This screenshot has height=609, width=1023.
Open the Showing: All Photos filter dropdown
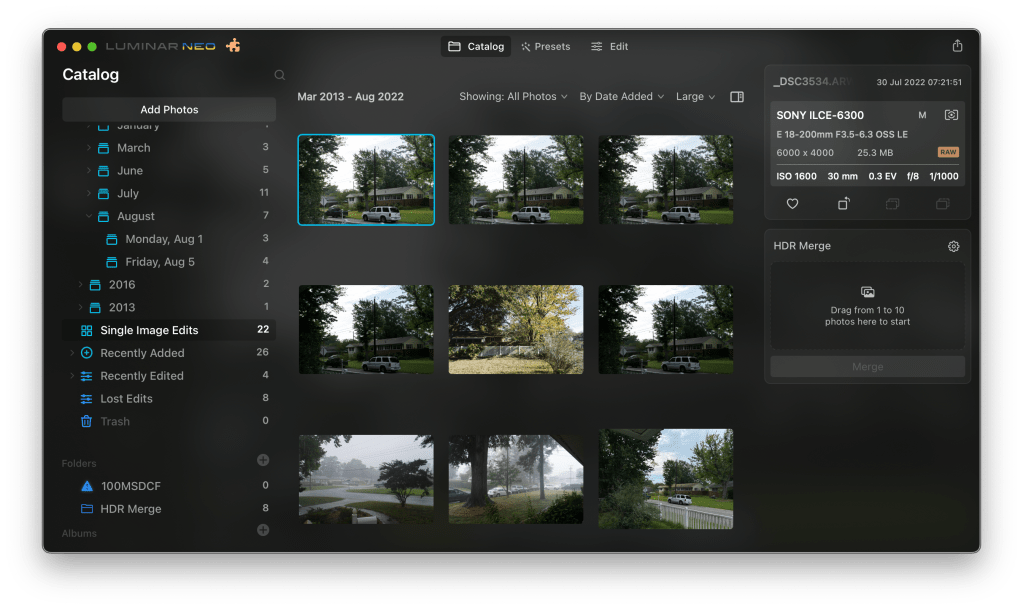(513, 97)
